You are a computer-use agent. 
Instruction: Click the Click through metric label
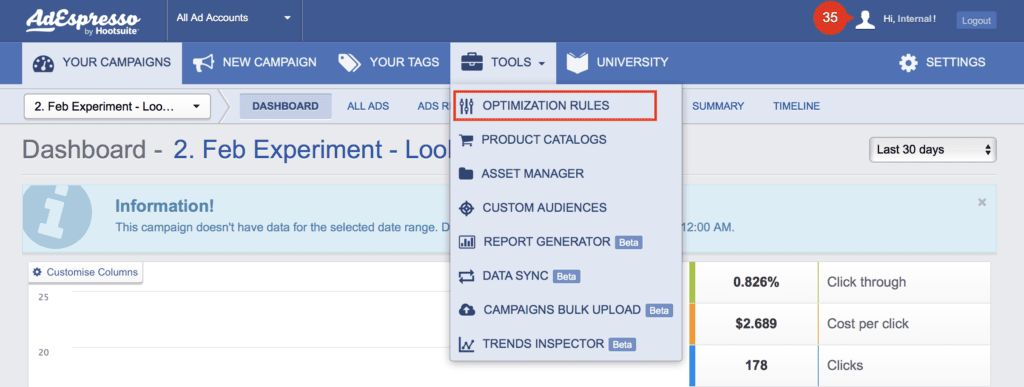click(x=866, y=282)
